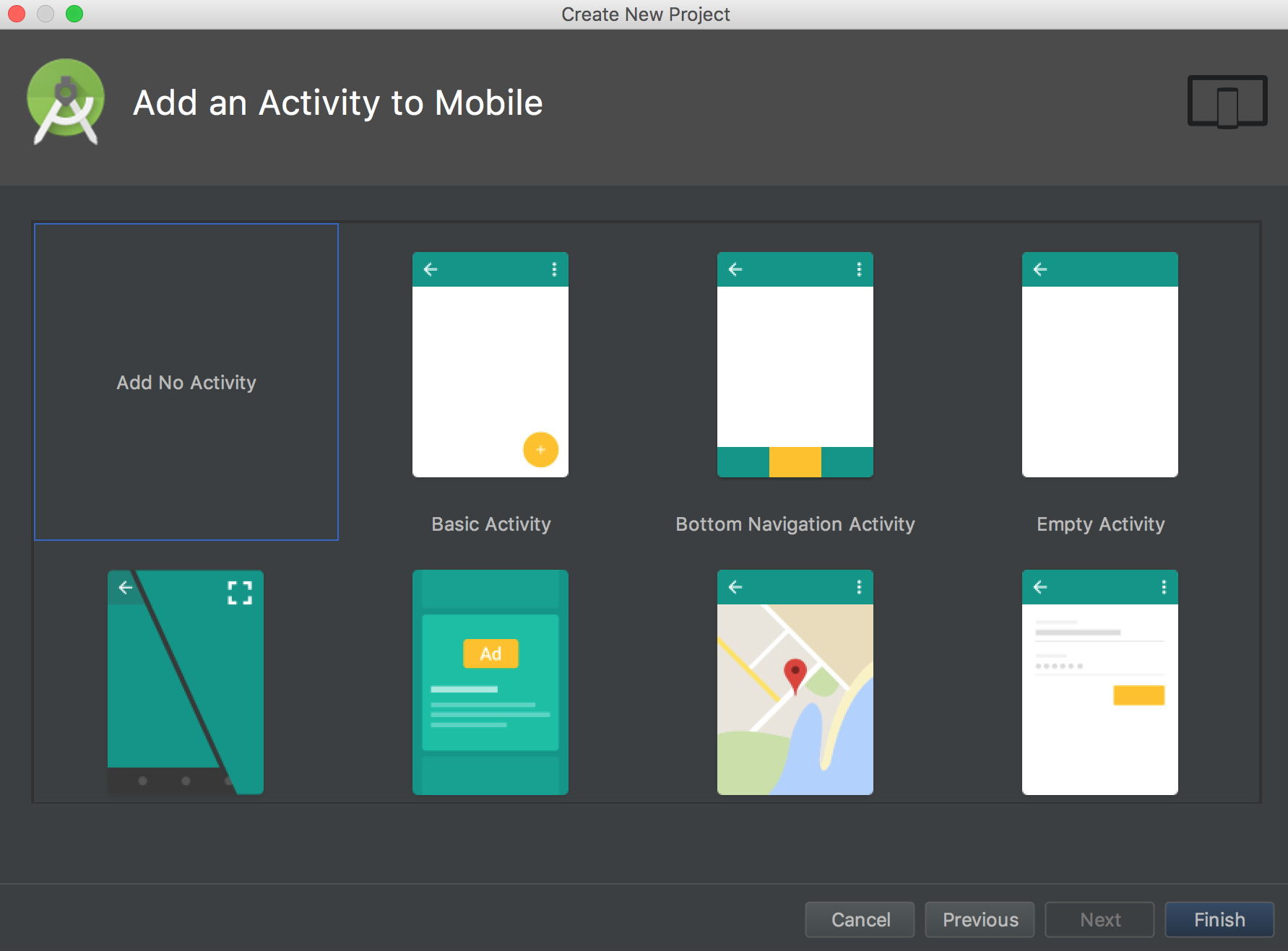Click the back arrow in Empty Activity preview
The height and width of the screenshot is (951, 1288).
tap(1040, 269)
